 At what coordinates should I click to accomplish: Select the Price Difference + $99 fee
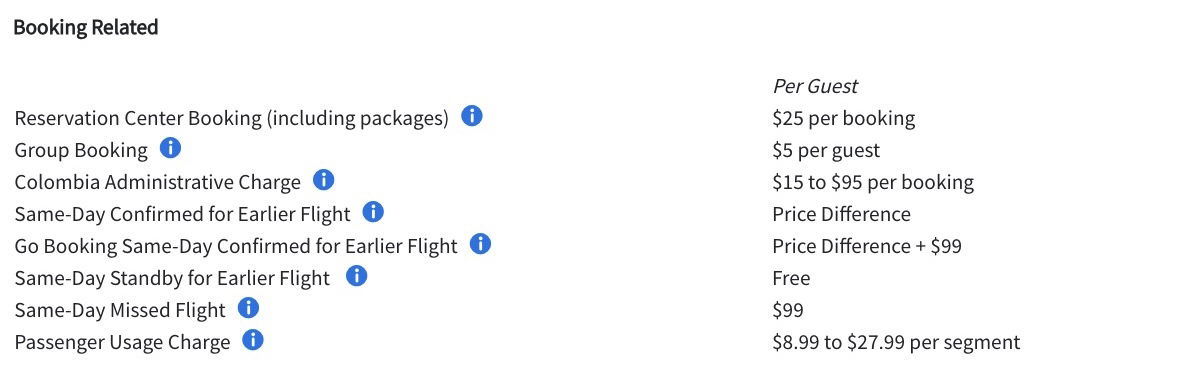pyautogui.click(x=867, y=246)
